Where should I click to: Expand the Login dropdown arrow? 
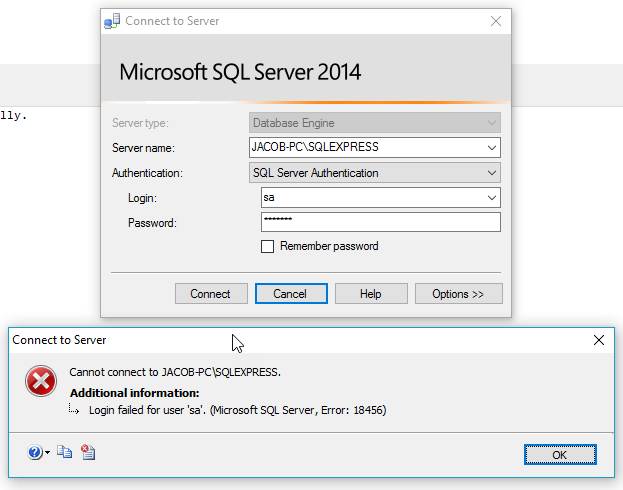491,198
